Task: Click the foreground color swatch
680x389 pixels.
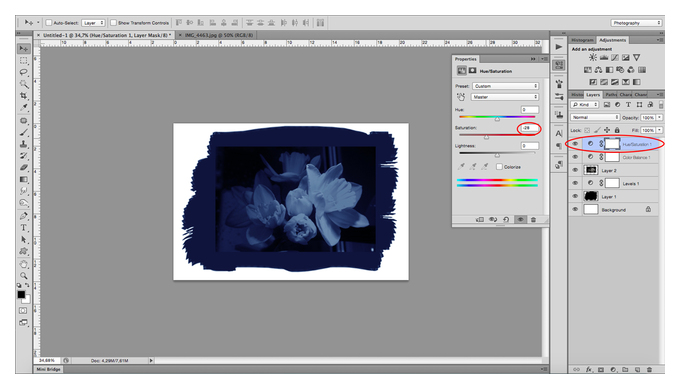Action: (21, 294)
